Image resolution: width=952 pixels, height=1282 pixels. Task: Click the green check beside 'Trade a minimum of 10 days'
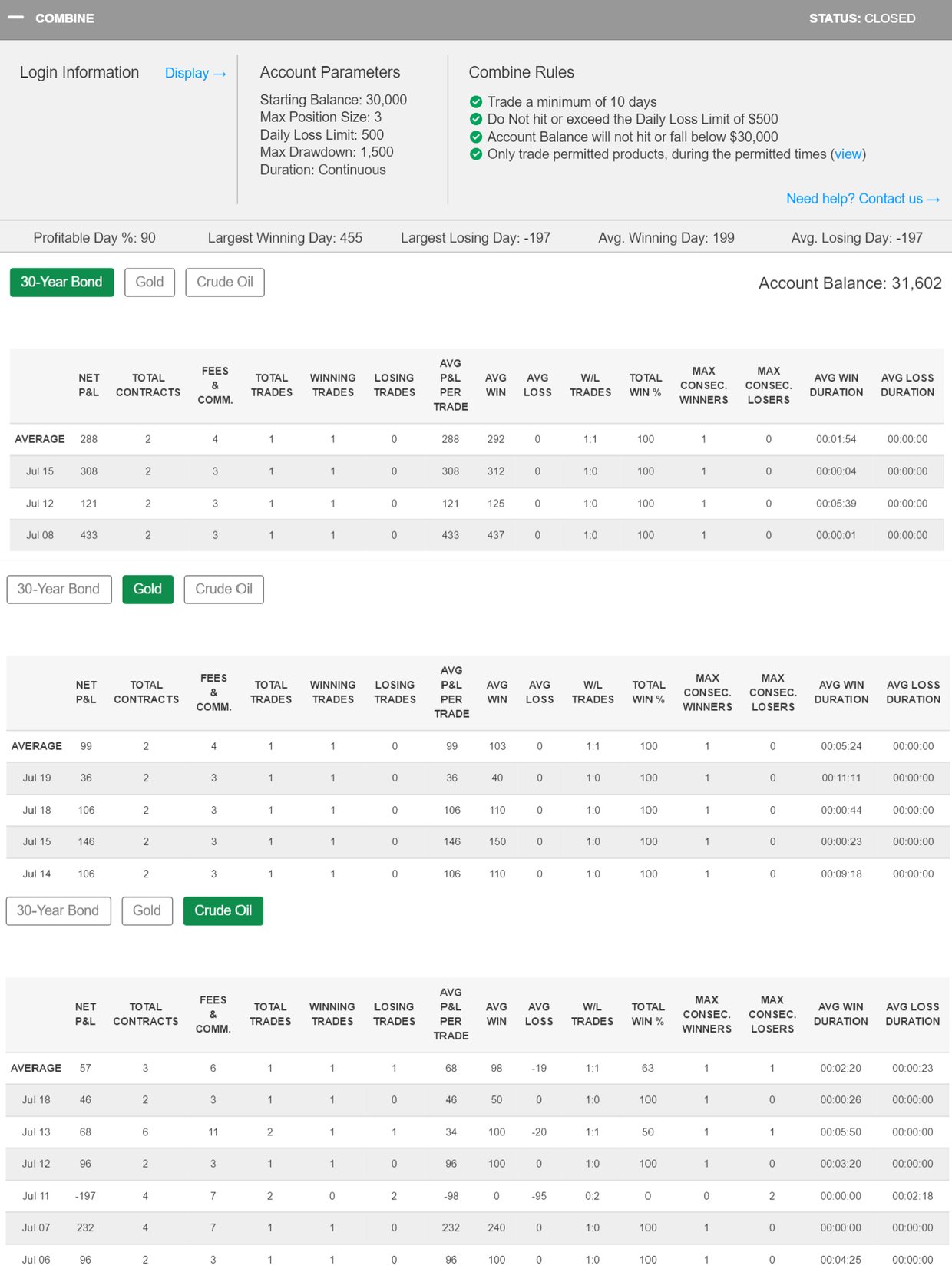(x=476, y=102)
